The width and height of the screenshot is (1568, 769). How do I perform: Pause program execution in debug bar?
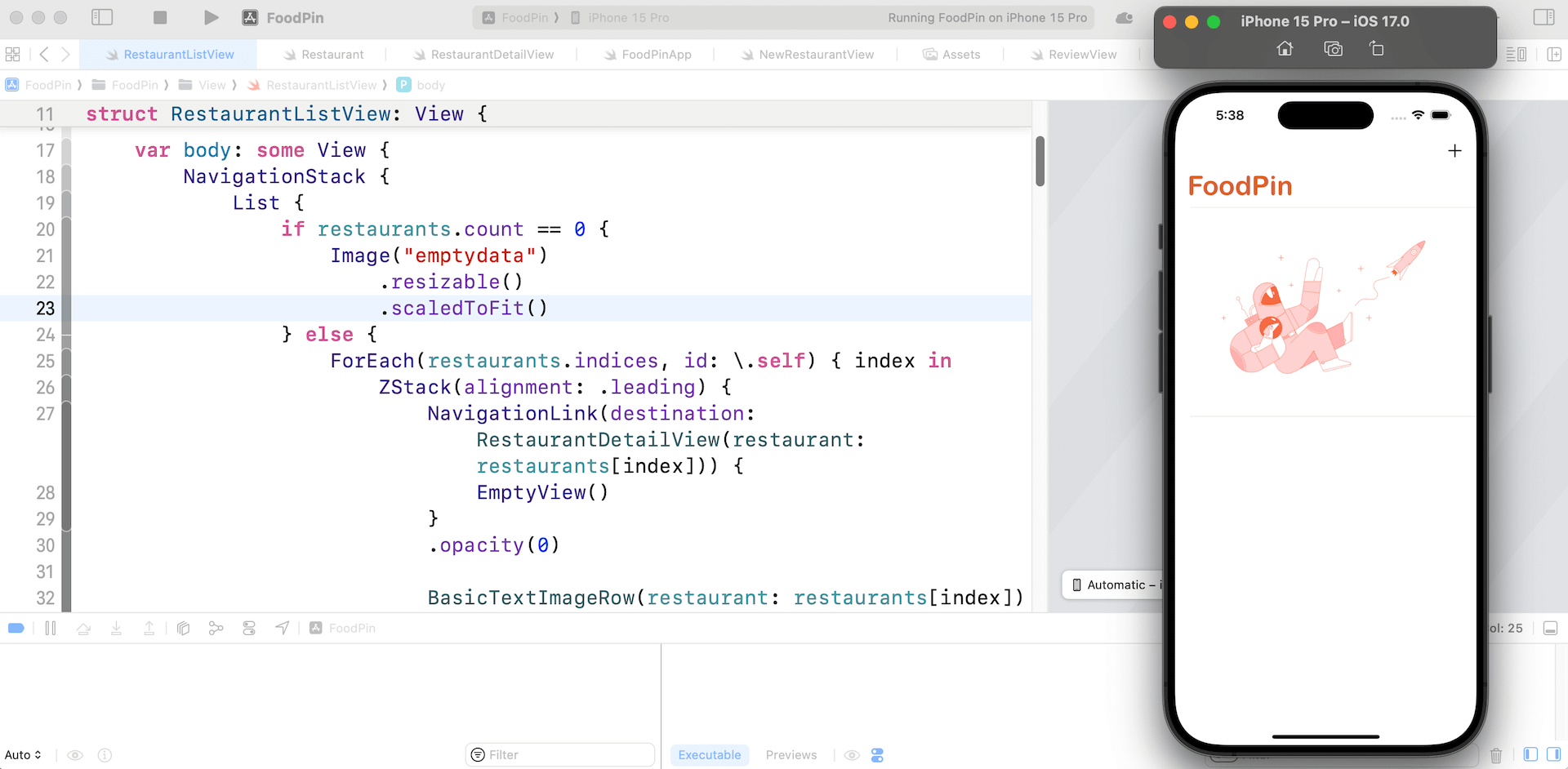[x=51, y=628]
